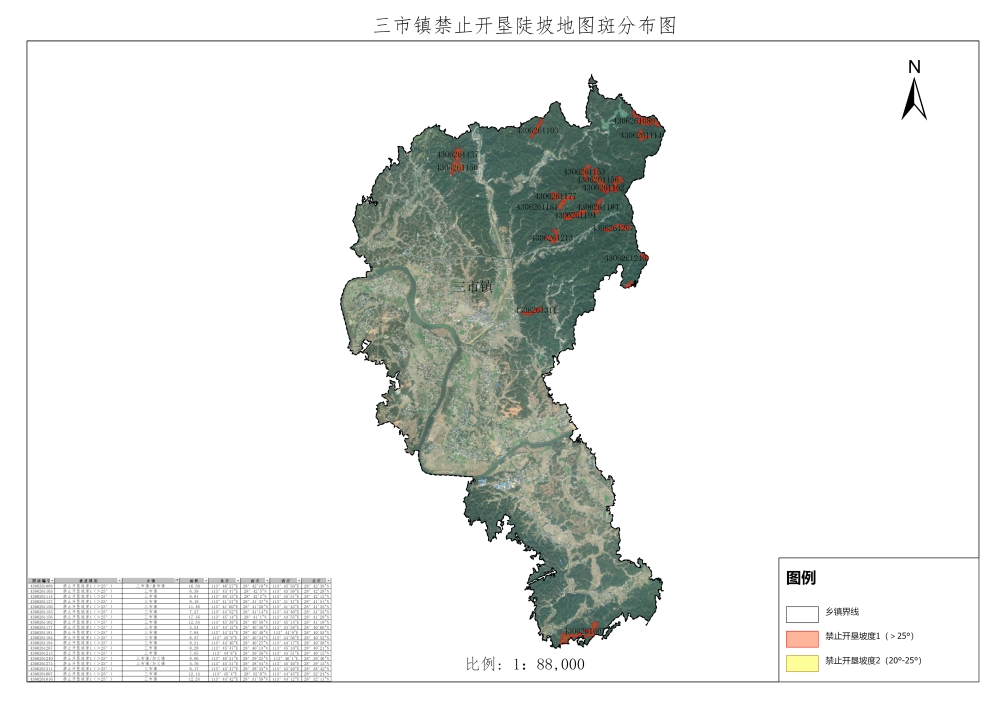Click the red patch labeled 4306261150

(x=456, y=168)
